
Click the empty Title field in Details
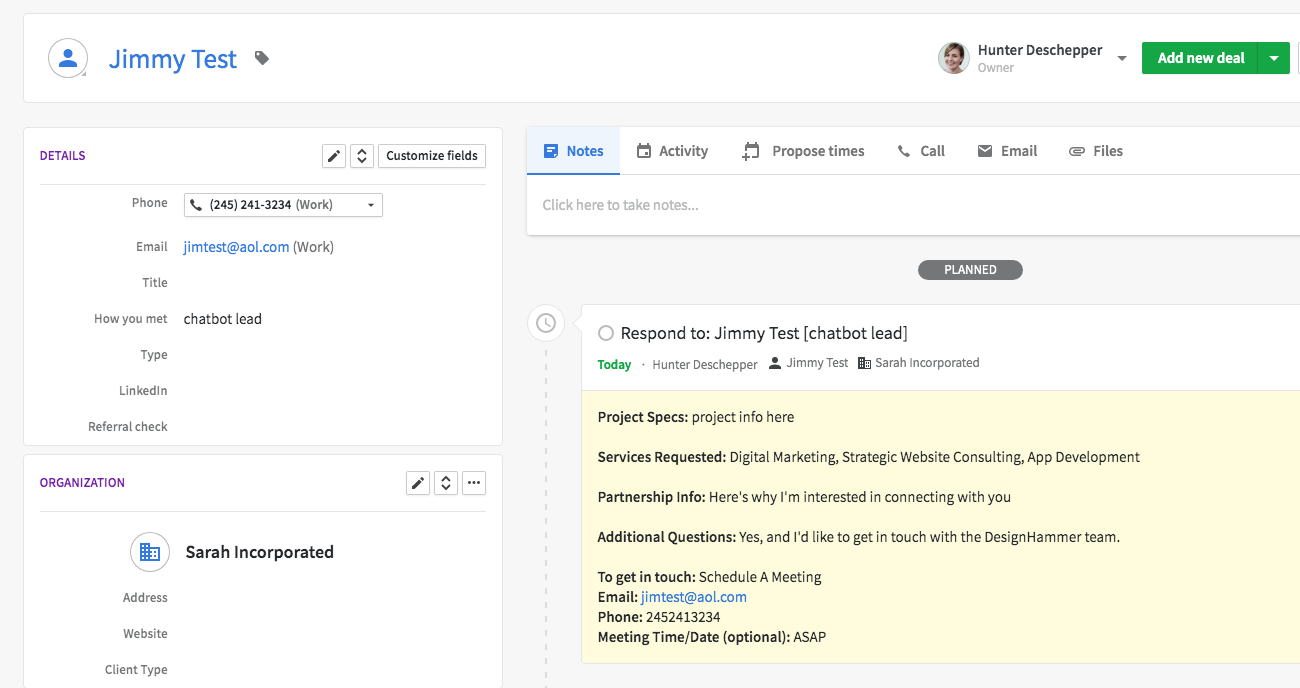pos(334,283)
